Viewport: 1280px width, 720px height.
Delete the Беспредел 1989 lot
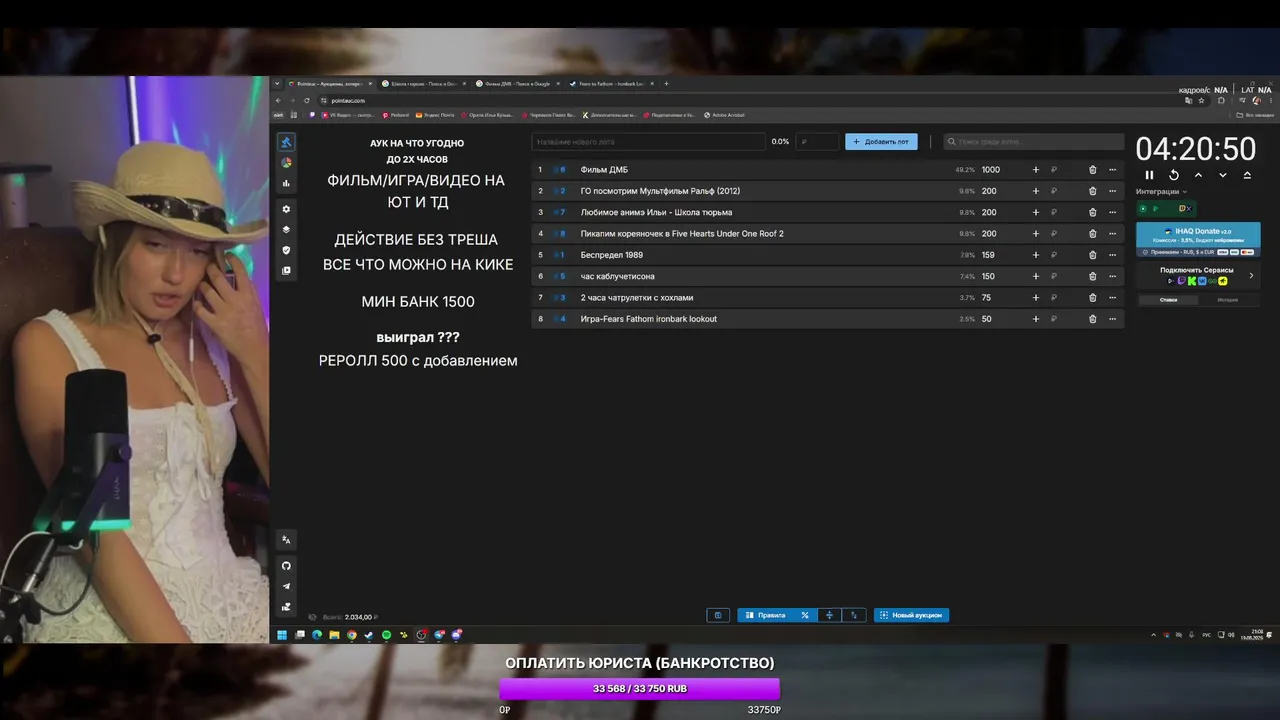1092,255
